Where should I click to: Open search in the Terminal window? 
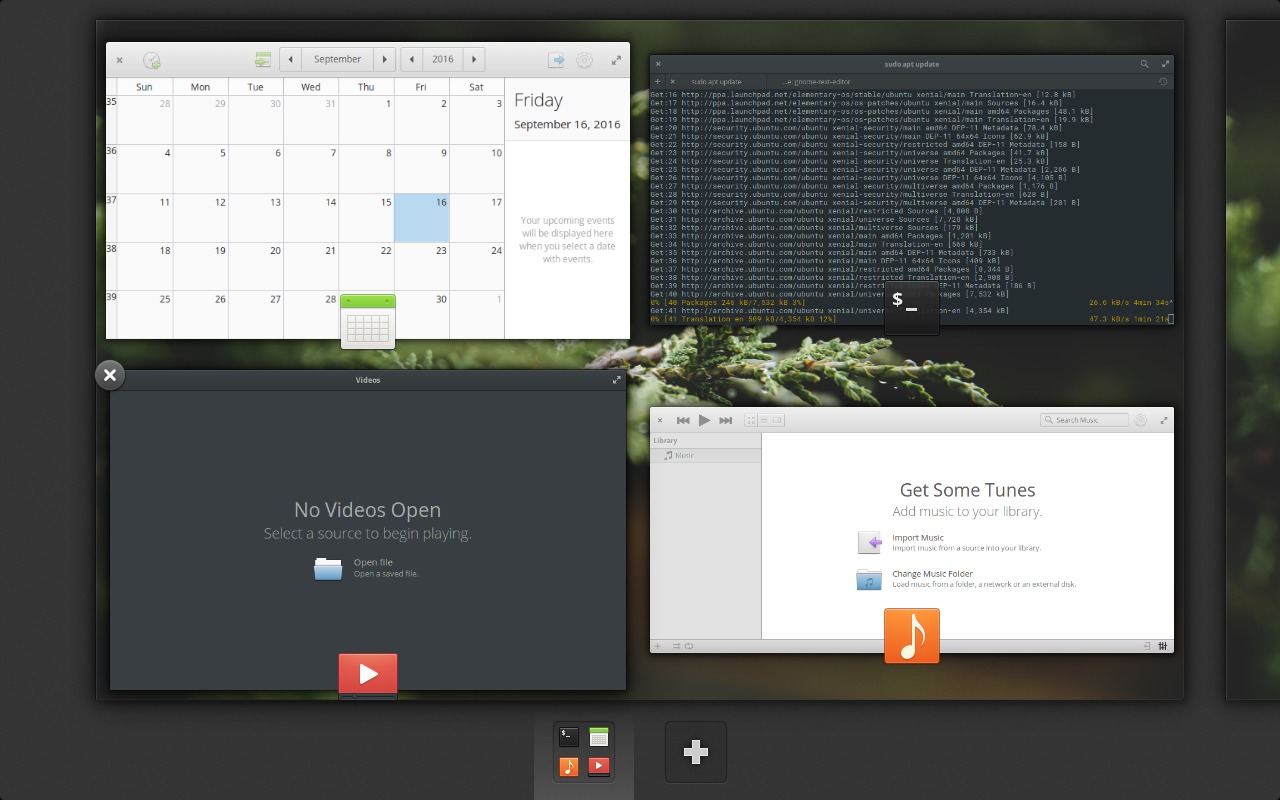click(1143, 63)
